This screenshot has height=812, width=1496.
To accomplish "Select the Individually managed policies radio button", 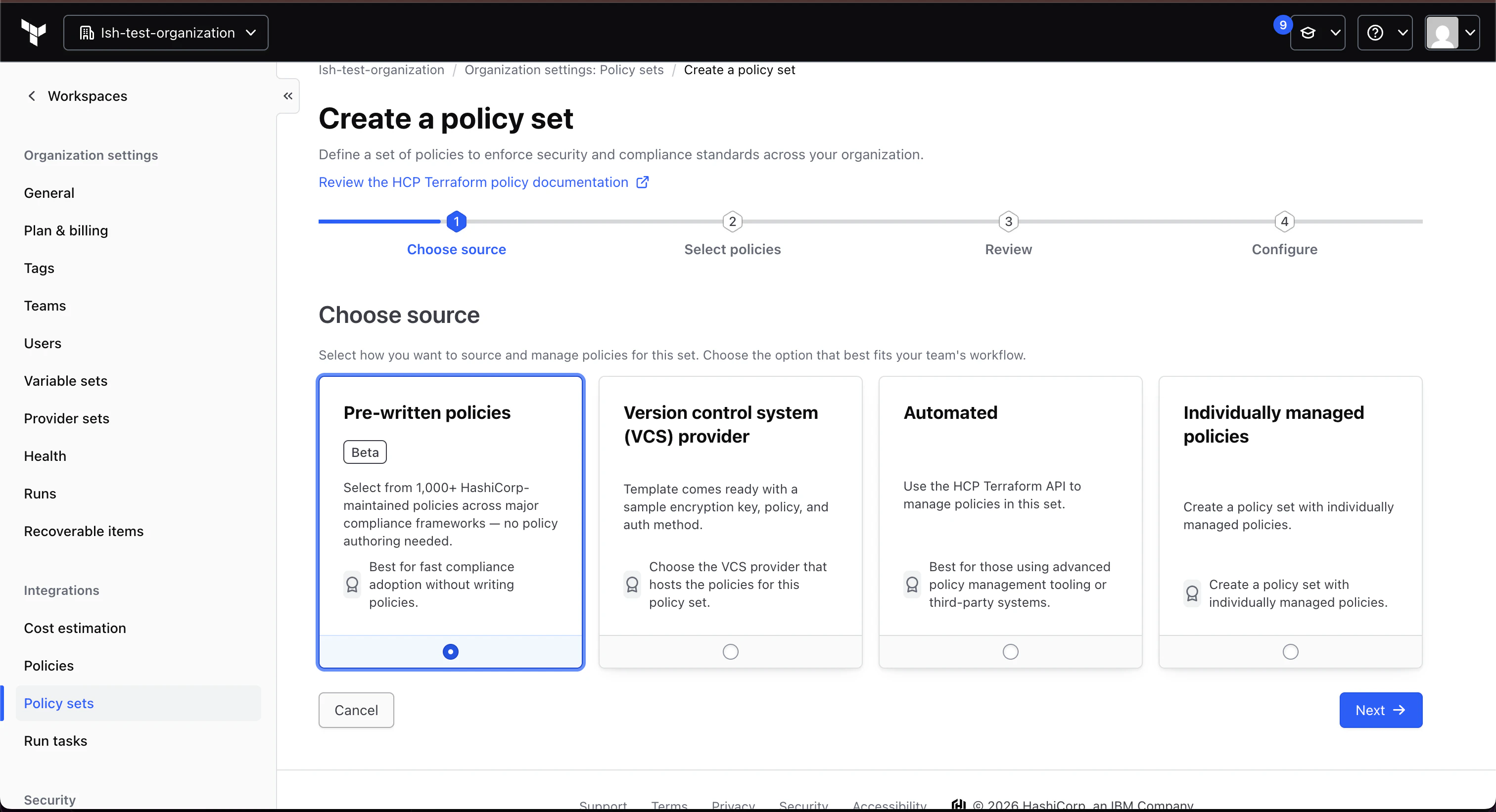I will [1290, 652].
